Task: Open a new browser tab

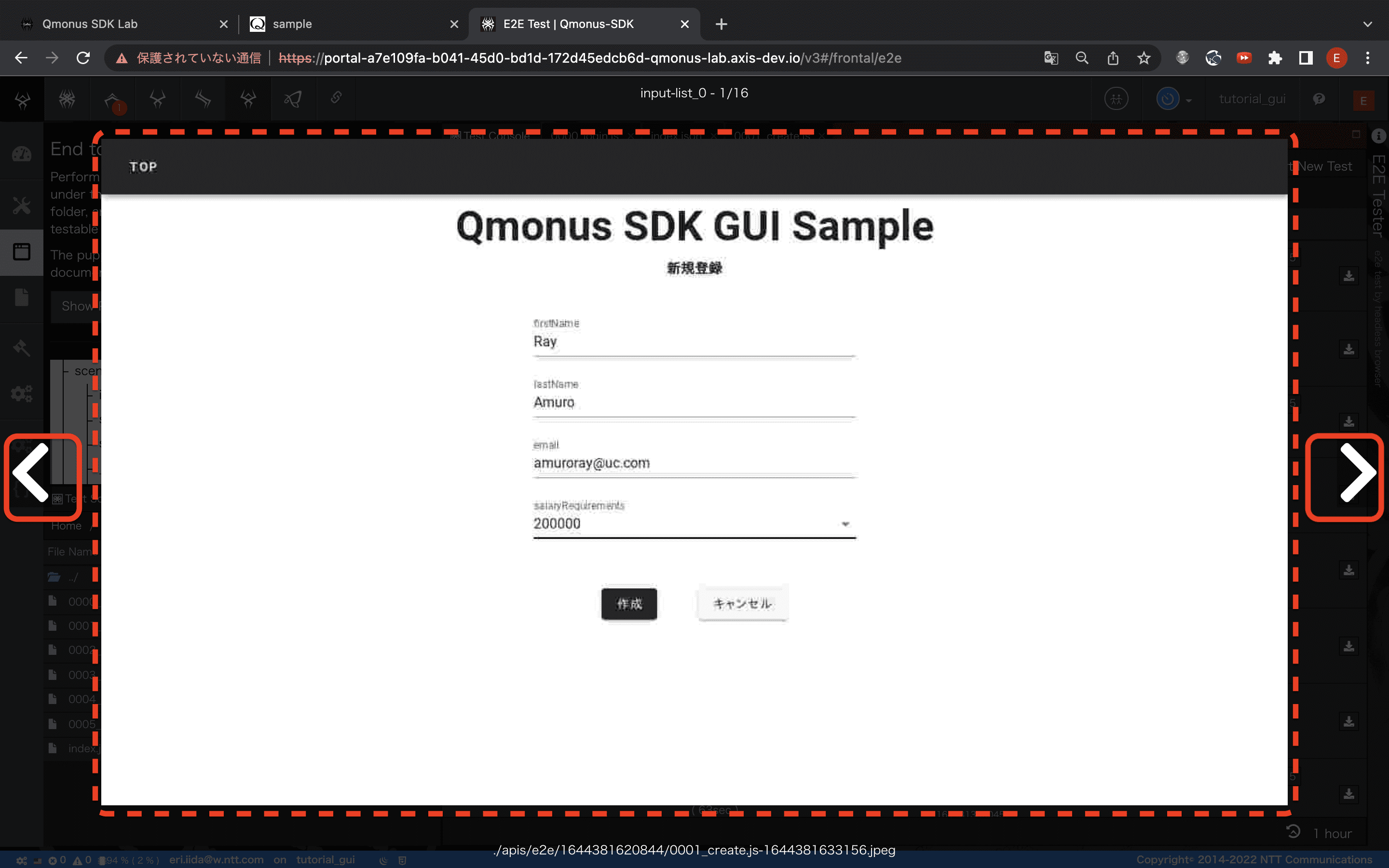Action: pyautogui.click(x=722, y=24)
